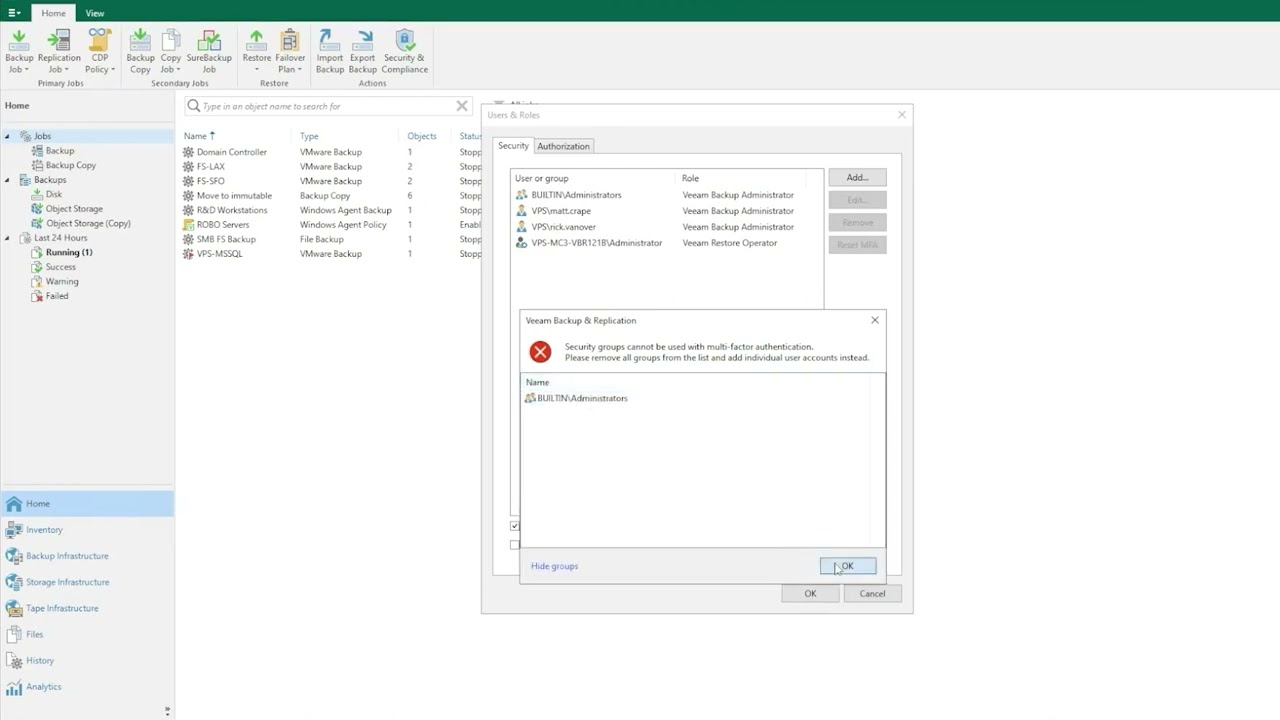1280x720 pixels.
Task: Open the Analytics navigation view
Action: [x=87, y=687]
